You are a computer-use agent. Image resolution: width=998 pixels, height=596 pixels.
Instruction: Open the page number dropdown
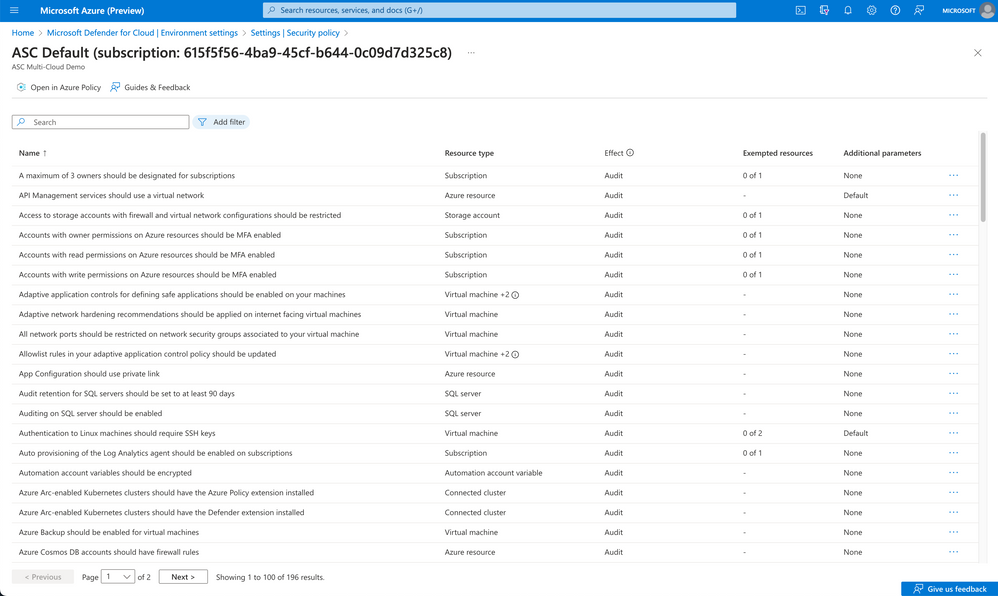118,576
